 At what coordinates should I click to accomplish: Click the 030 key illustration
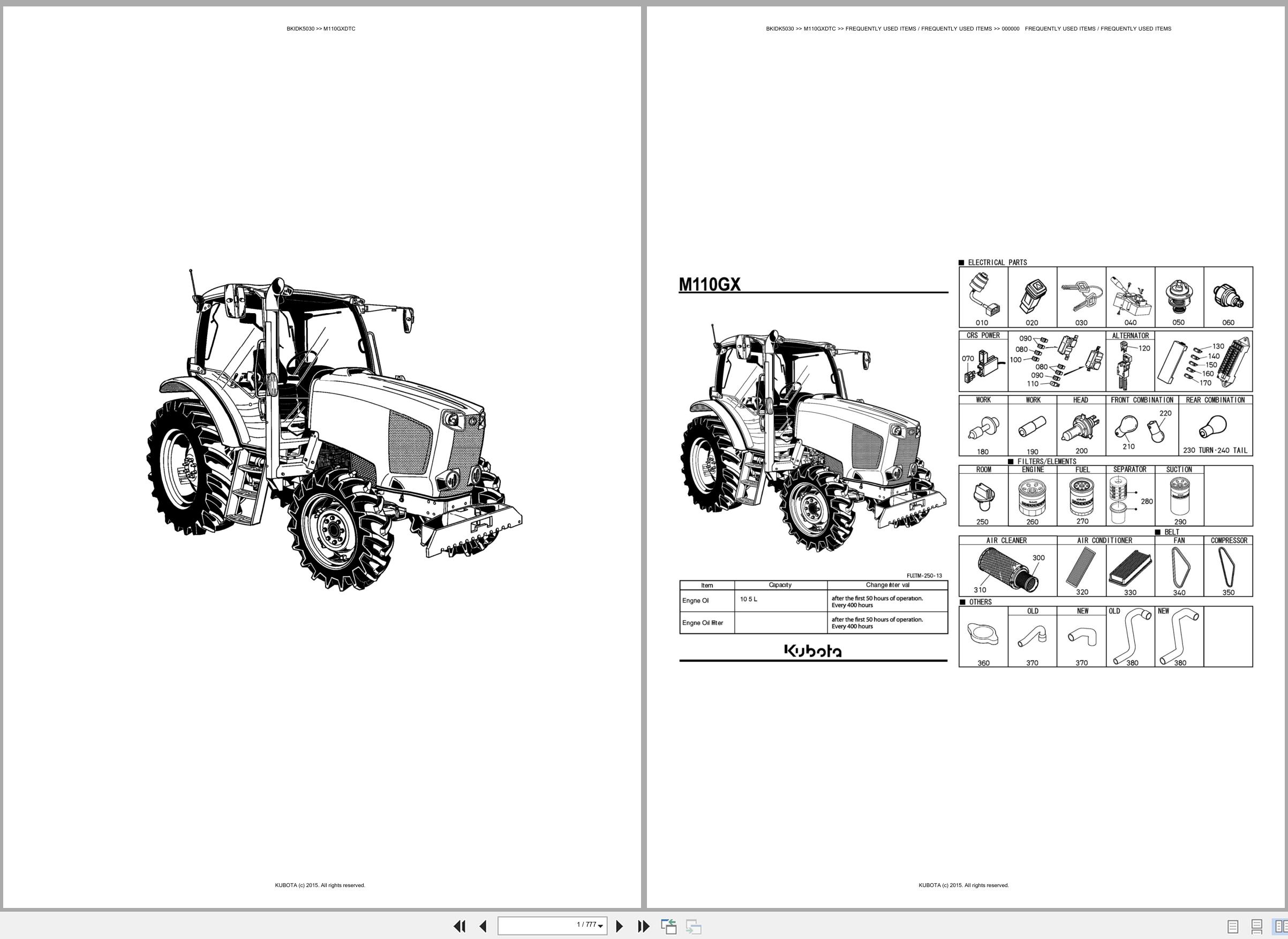(x=1081, y=297)
